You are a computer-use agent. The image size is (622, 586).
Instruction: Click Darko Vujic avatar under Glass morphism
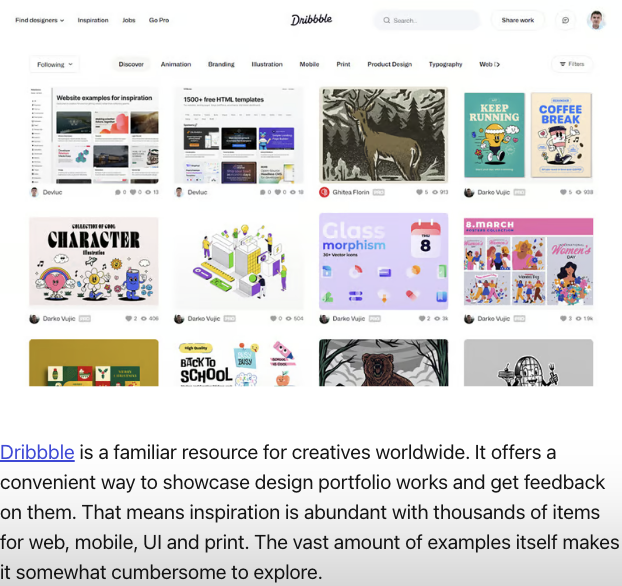324,319
